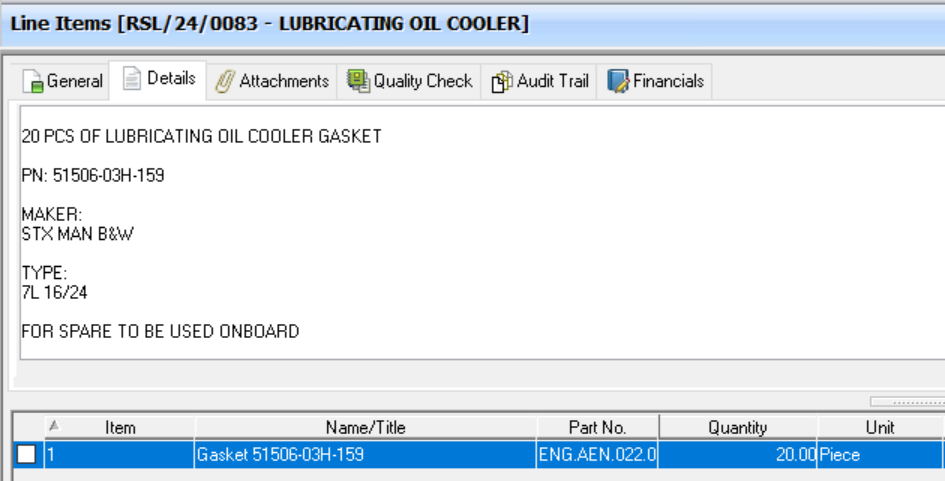Viewport: 945px width, 481px height.
Task: Click the Audit Trail tab icon
Action: (501, 82)
